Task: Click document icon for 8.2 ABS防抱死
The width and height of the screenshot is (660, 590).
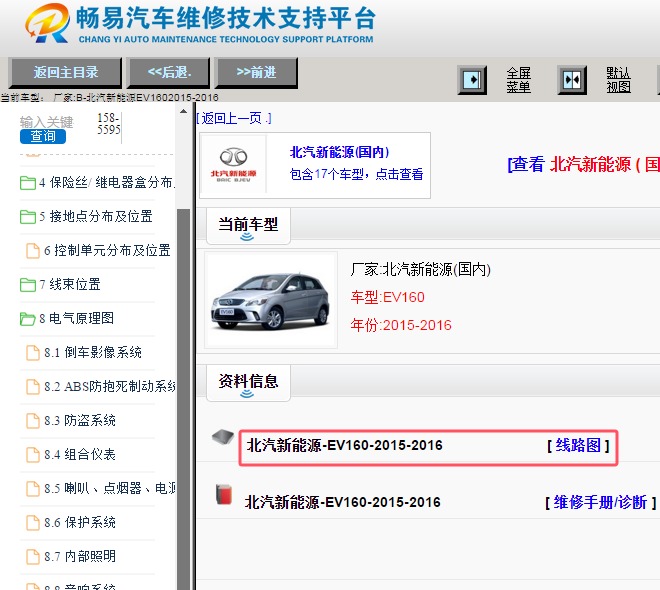Action: tap(33, 387)
